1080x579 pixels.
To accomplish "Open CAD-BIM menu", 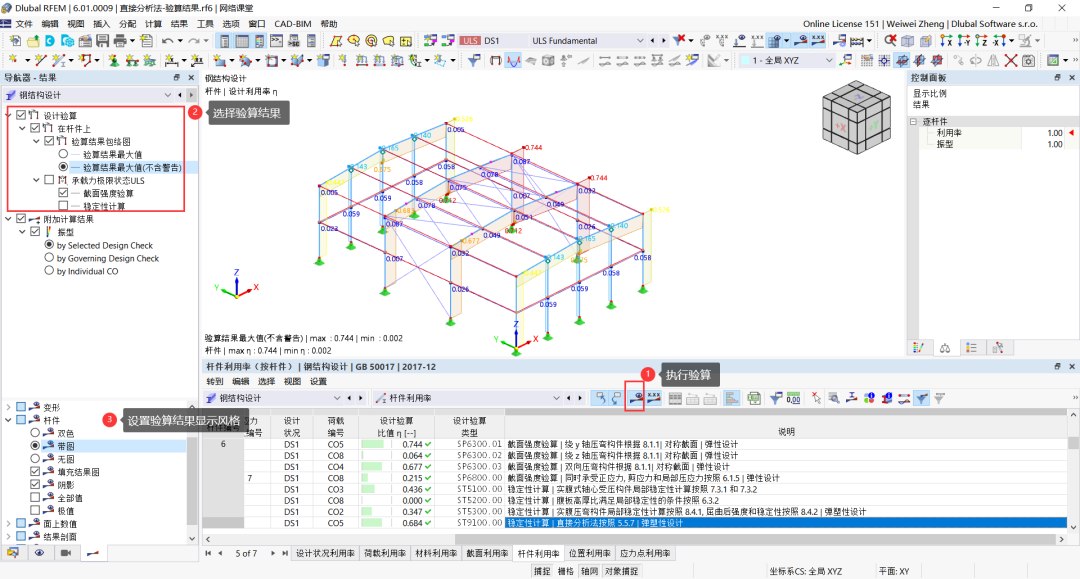I will click(293, 23).
